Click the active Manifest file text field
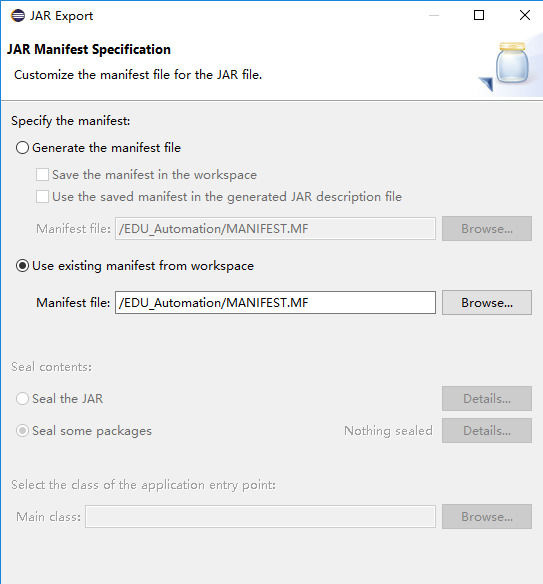The image size is (543, 584). coord(275,302)
